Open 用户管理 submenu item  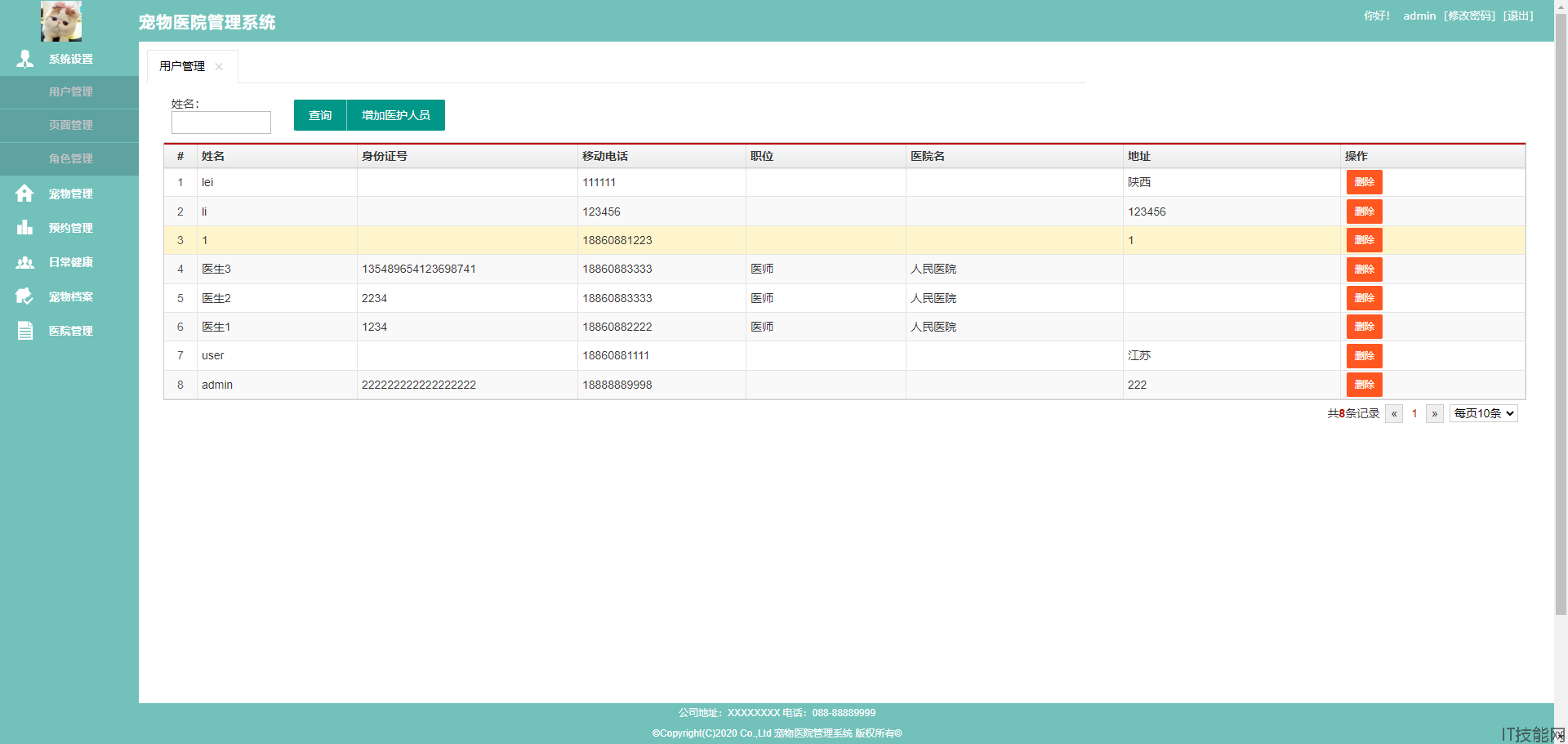69,92
